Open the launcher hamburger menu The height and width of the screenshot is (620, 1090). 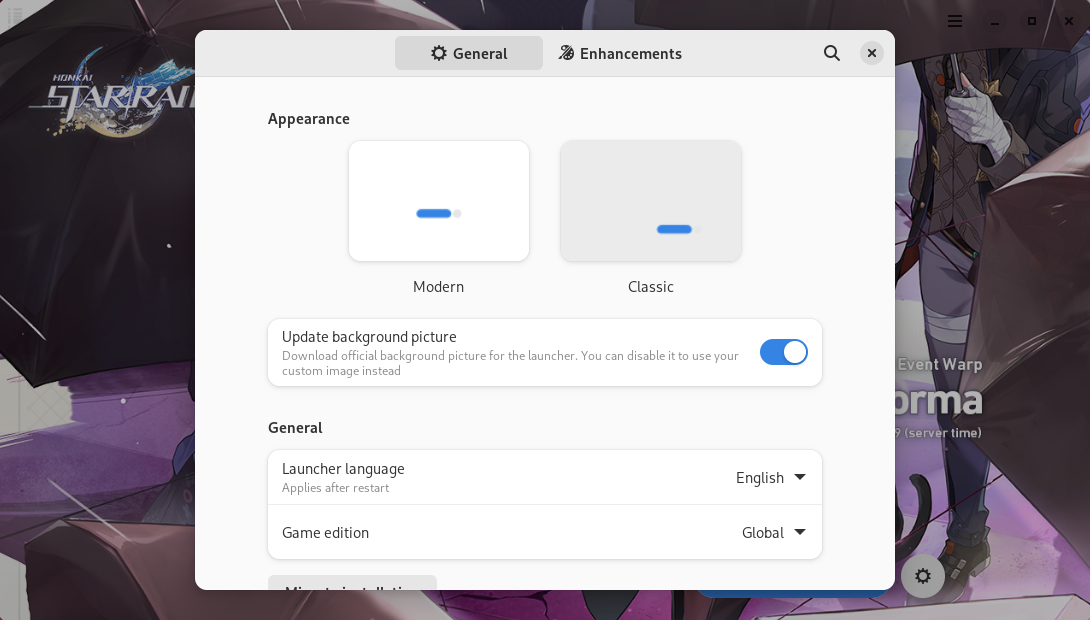pos(955,22)
